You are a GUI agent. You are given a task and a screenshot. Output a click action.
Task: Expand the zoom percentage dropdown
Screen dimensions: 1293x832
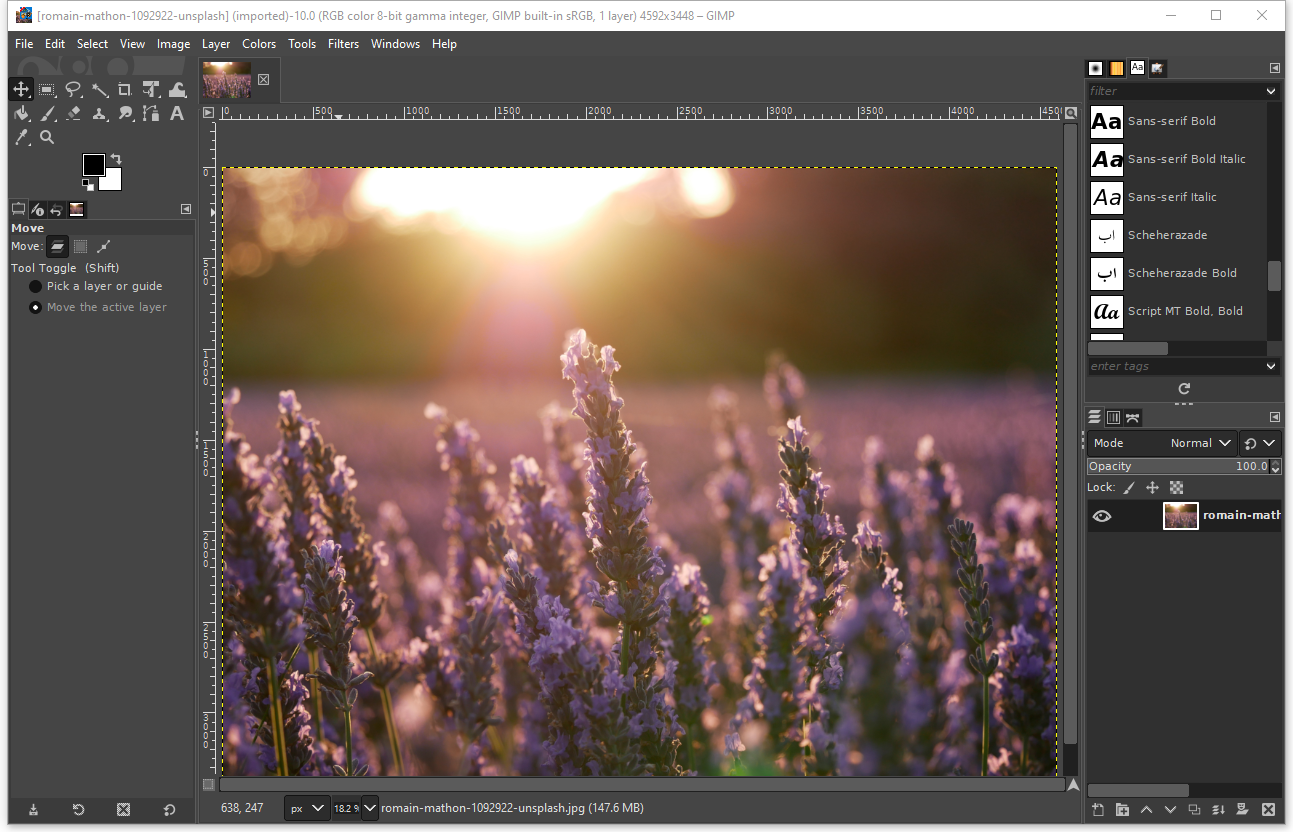[369, 807]
